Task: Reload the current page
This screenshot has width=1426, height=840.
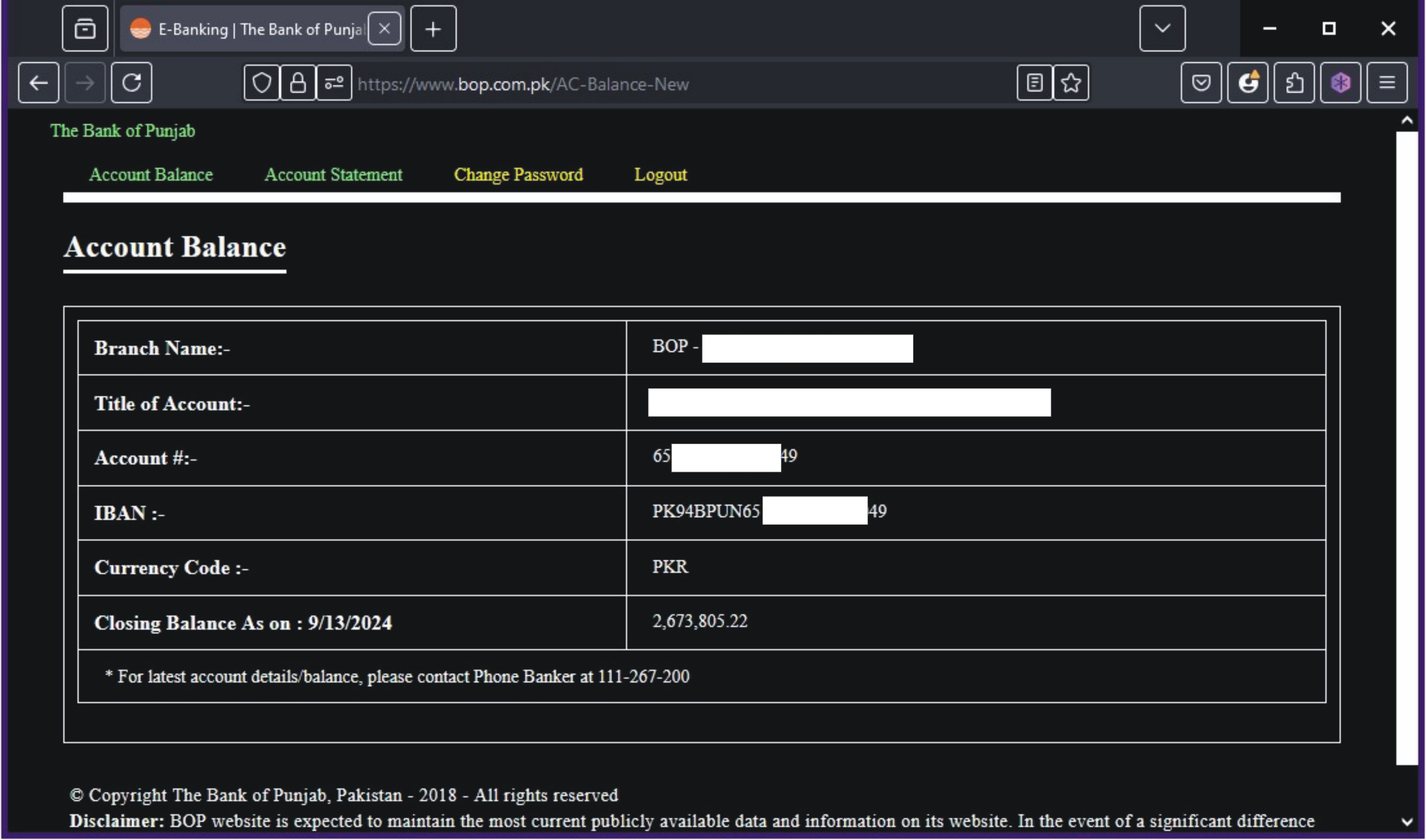Action: pos(131,83)
